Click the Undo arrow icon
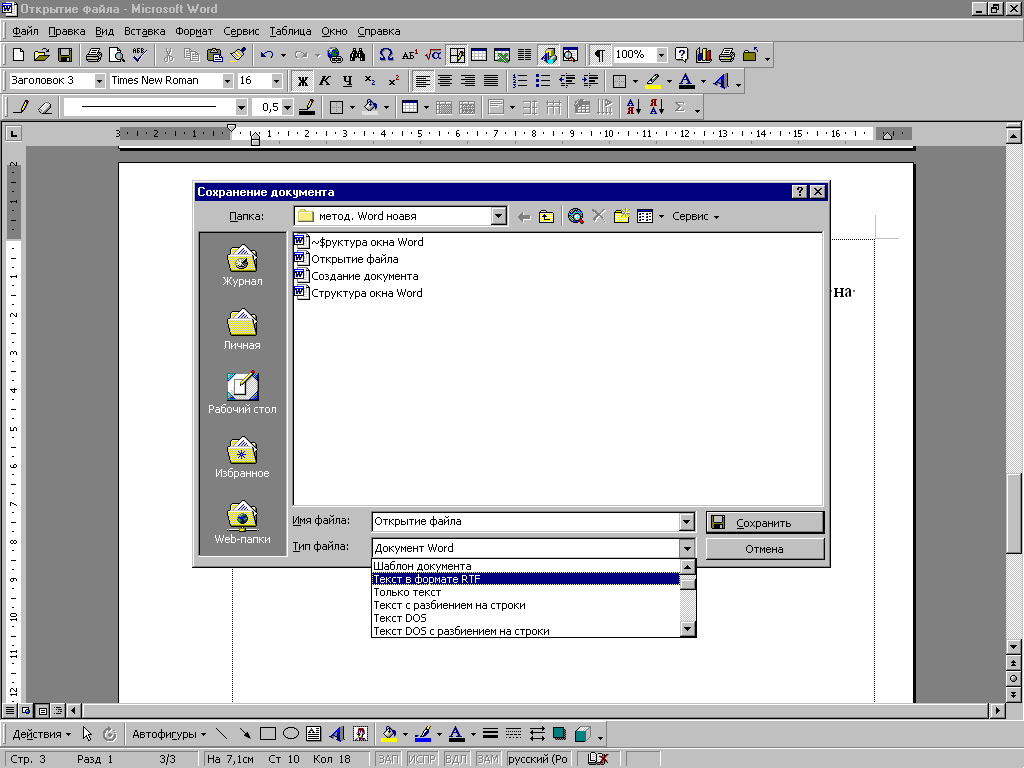Screen dimensions: 1024x768 coord(266,55)
